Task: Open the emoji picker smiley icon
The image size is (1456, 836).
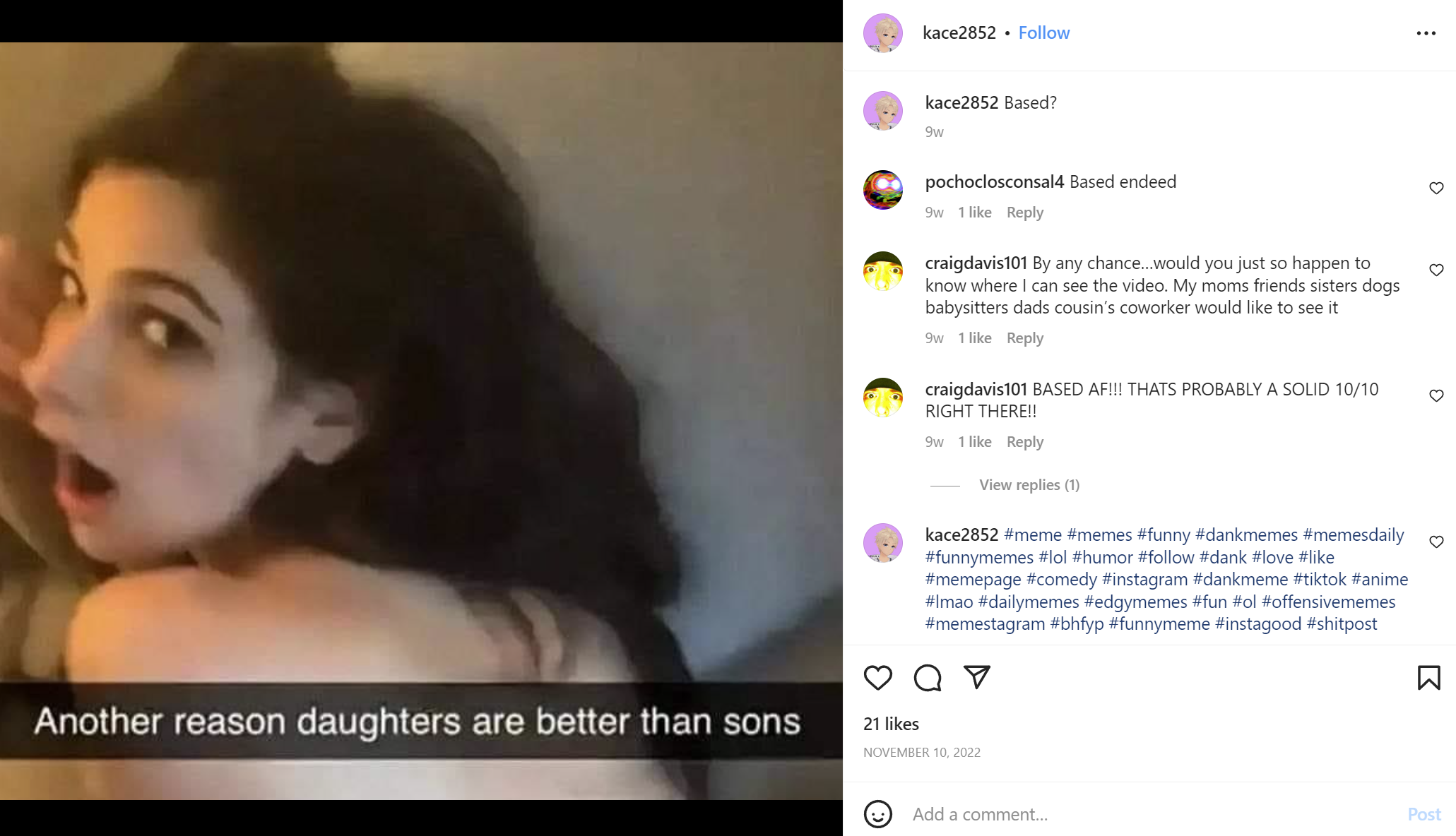Action: point(878,814)
